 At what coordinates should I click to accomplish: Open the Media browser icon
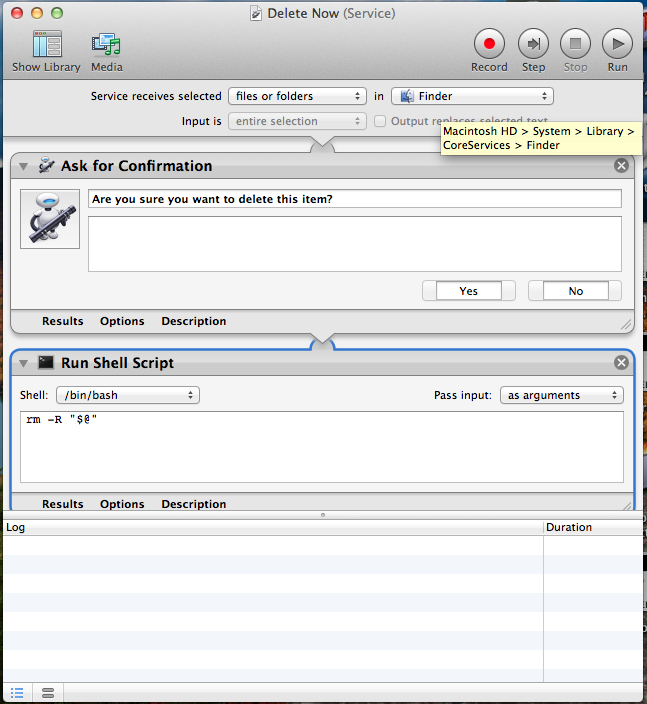click(106, 44)
